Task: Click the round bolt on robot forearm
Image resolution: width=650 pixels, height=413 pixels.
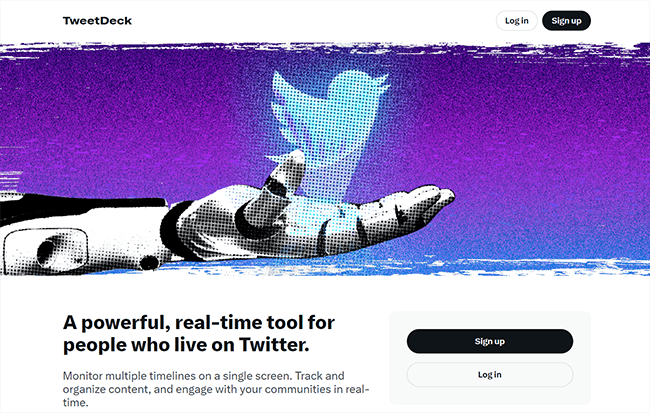Action: pyautogui.click(x=148, y=262)
